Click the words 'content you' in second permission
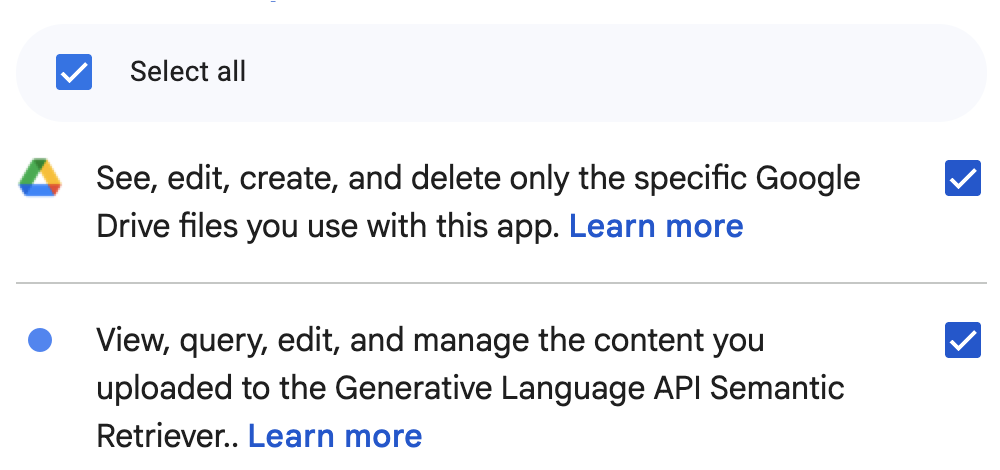This screenshot has height=470, width=1000. coord(679,341)
